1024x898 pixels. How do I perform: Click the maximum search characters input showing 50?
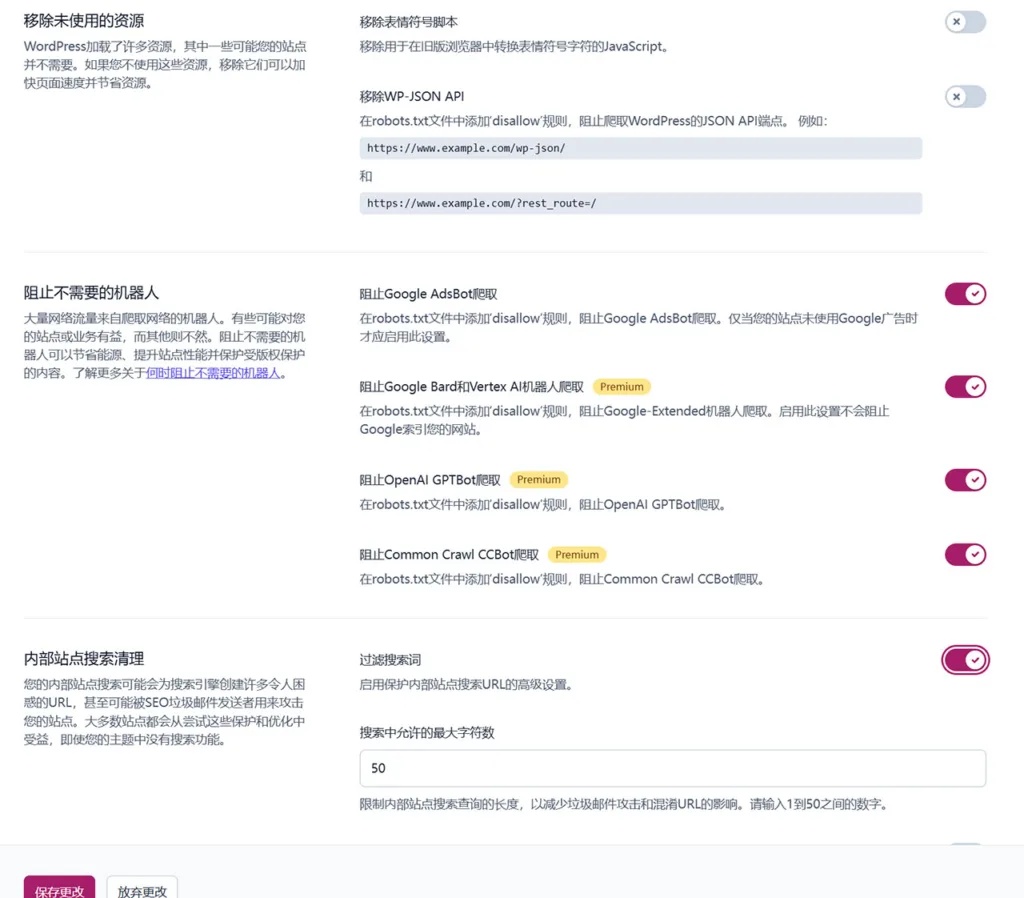coord(672,768)
